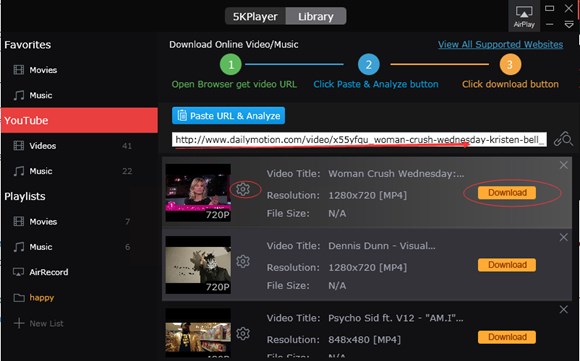Click the analyze magnifier icon beside URL field
This screenshot has height=361, width=580.
pos(563,140)
